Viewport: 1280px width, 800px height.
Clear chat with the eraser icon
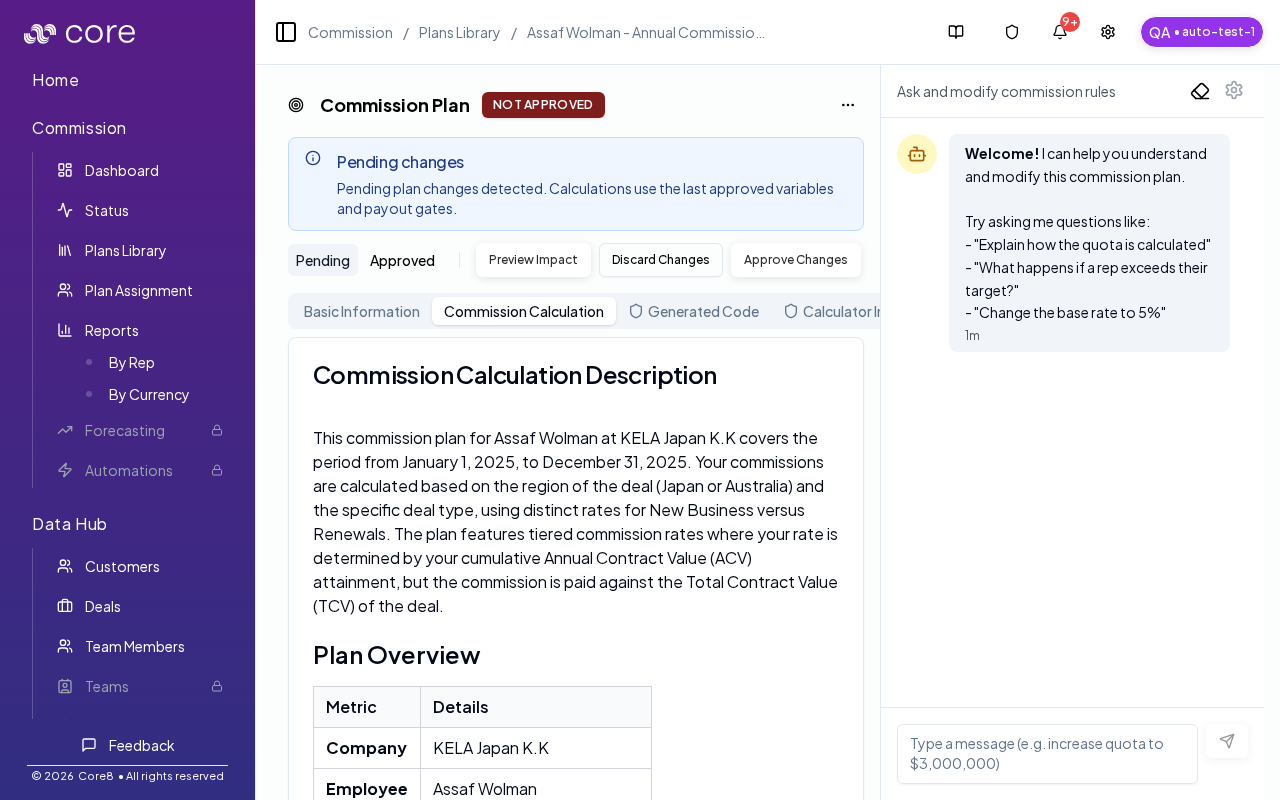click(1200, 91)
